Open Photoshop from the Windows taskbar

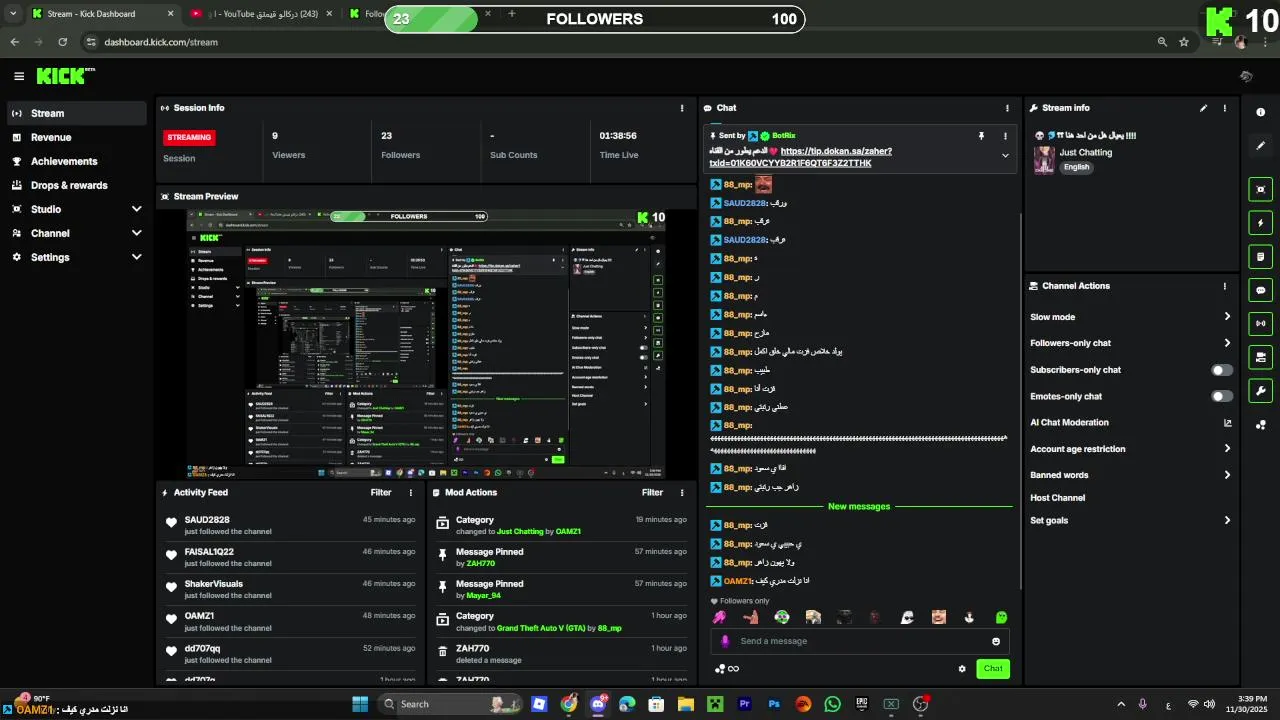coord(773,704)
